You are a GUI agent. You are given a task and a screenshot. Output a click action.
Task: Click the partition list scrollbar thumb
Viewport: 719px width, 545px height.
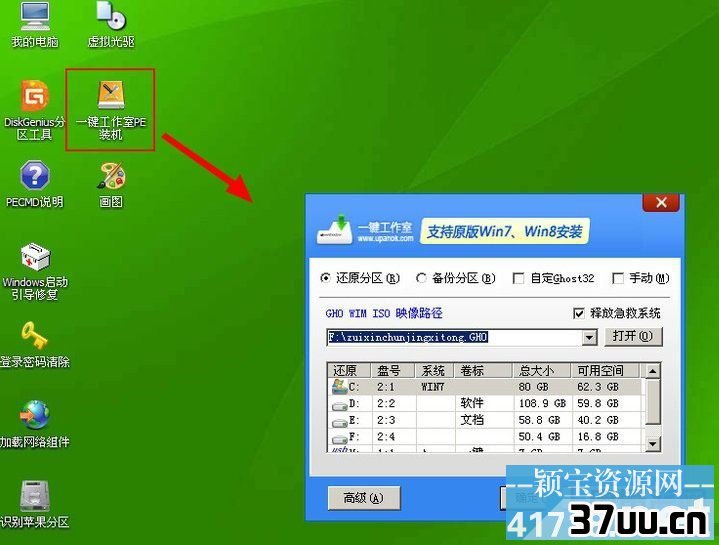(x=653, y=402)
